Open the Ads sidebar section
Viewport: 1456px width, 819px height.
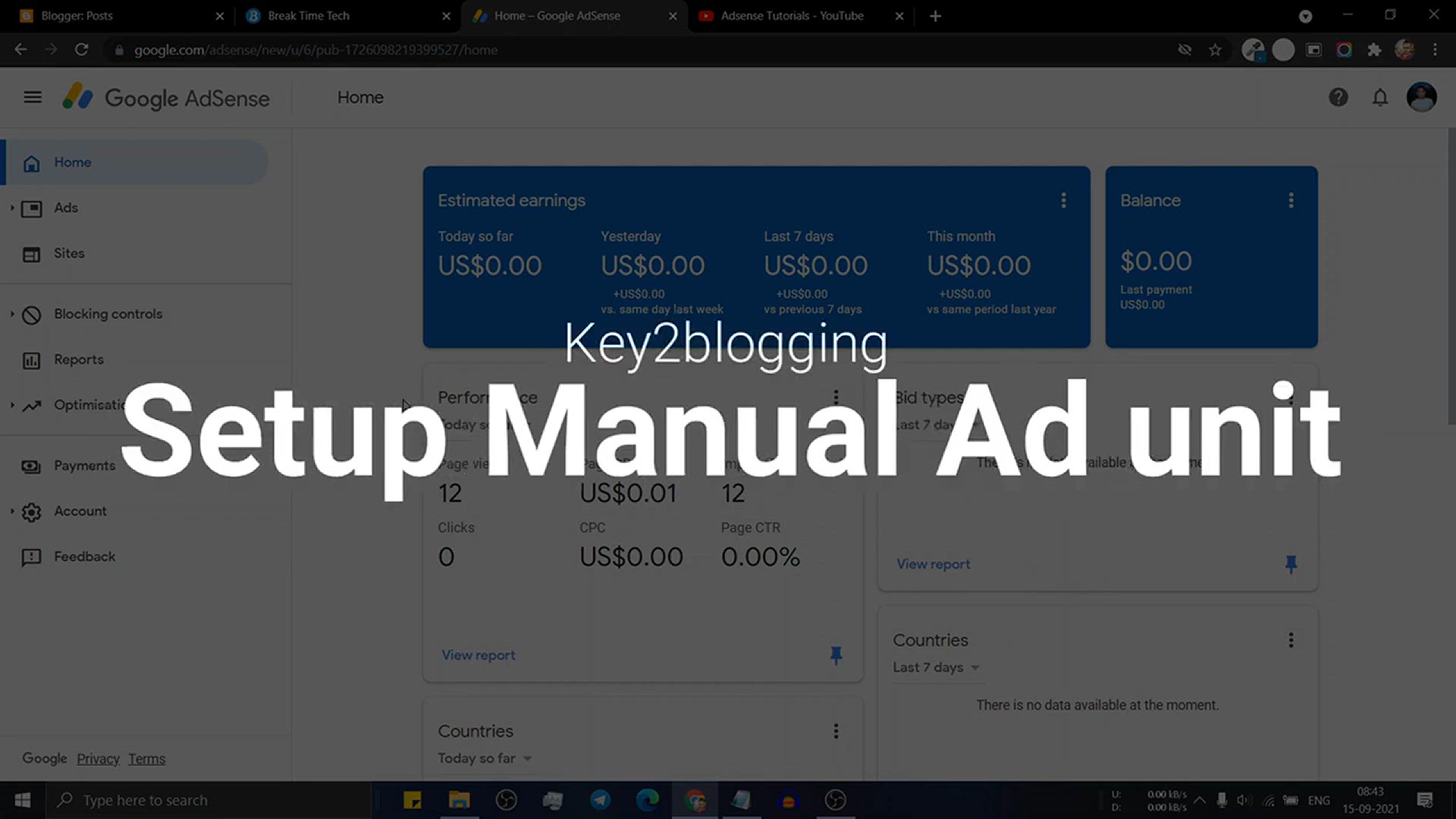(66, 208)
